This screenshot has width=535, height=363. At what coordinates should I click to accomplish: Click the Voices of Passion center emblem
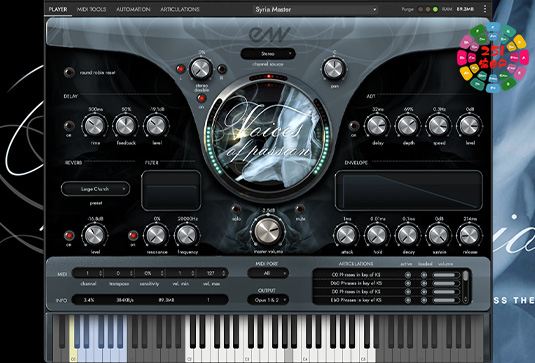point(268,136)
